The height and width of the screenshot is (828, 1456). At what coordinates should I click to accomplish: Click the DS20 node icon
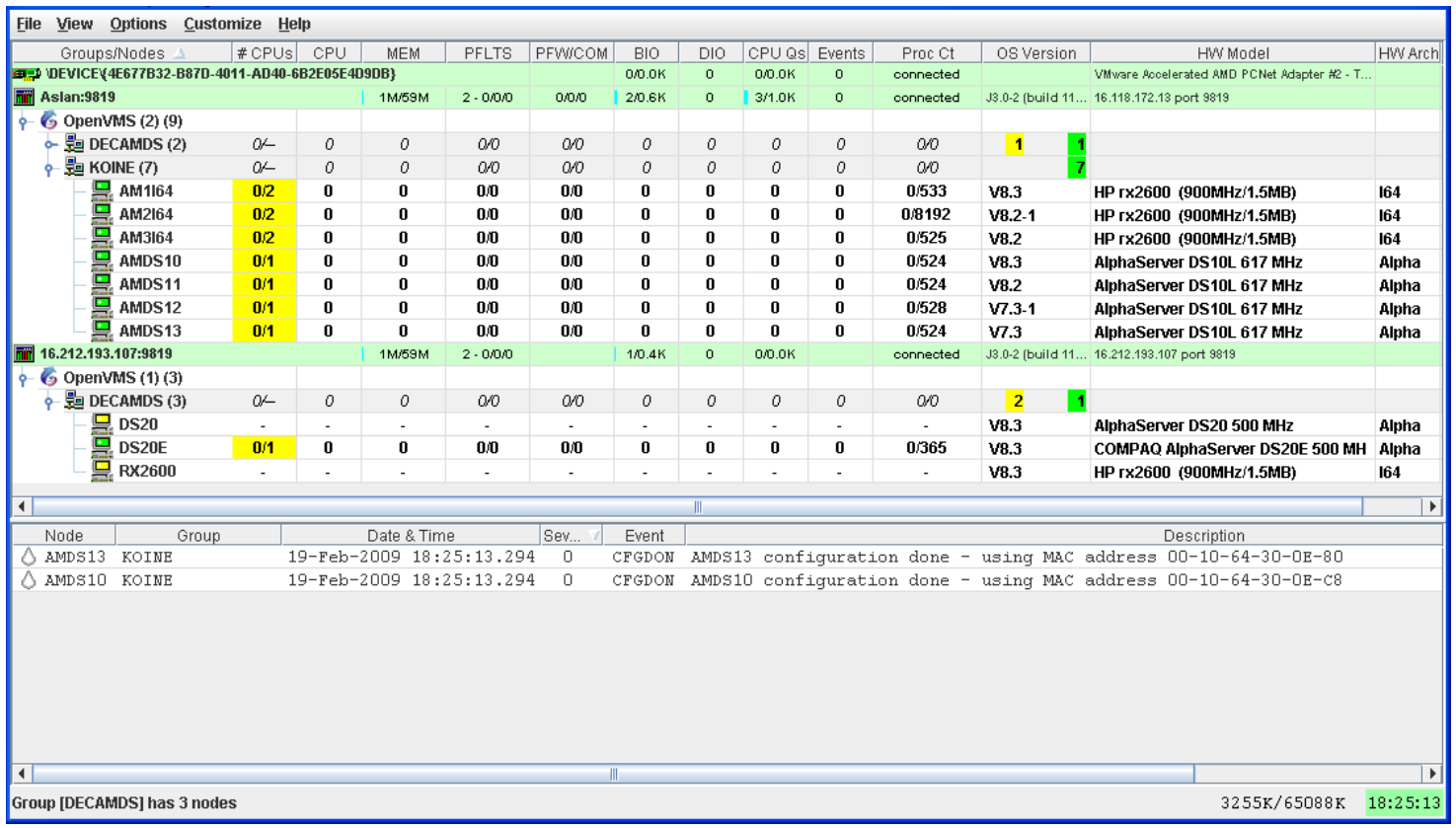click(x=102, y=423)
